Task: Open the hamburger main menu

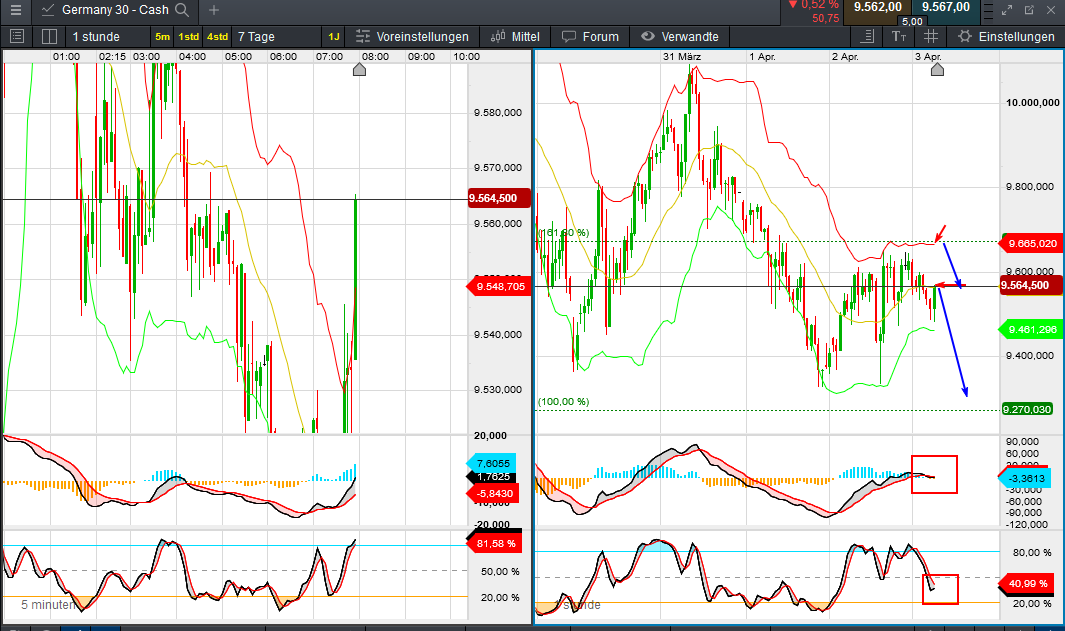Action: click(x=16, y=10)
